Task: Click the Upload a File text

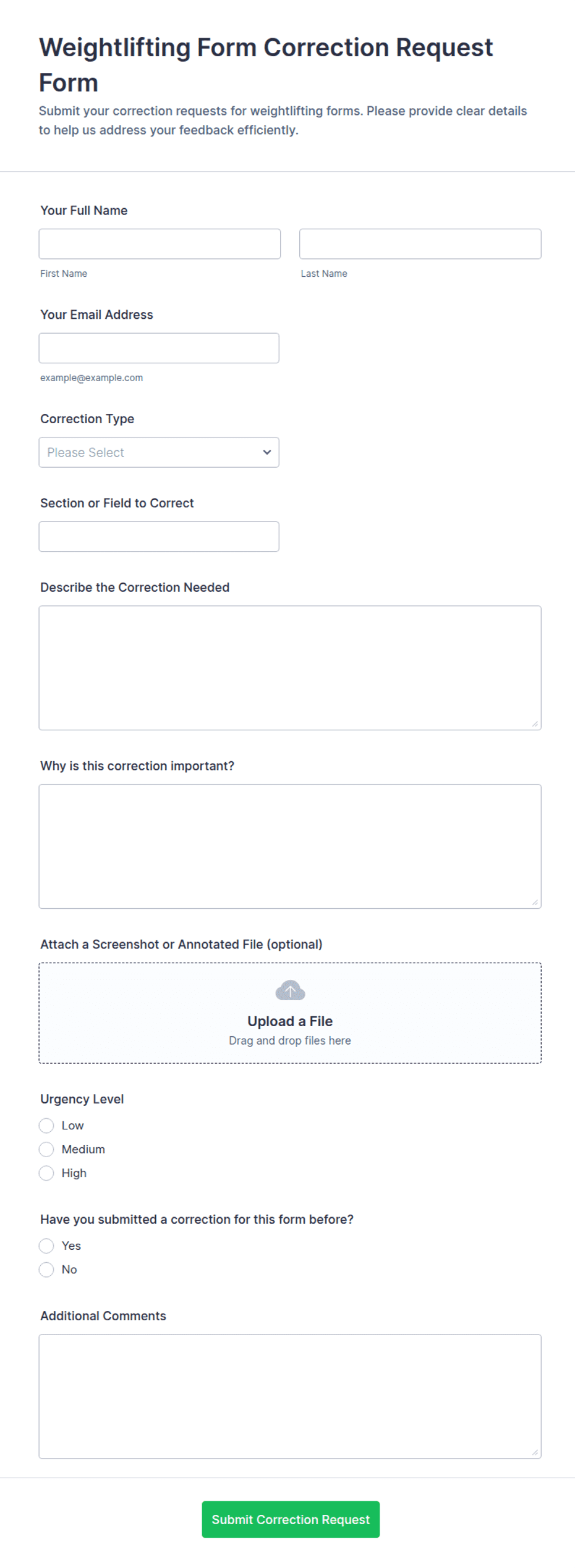Action: 290,1021
